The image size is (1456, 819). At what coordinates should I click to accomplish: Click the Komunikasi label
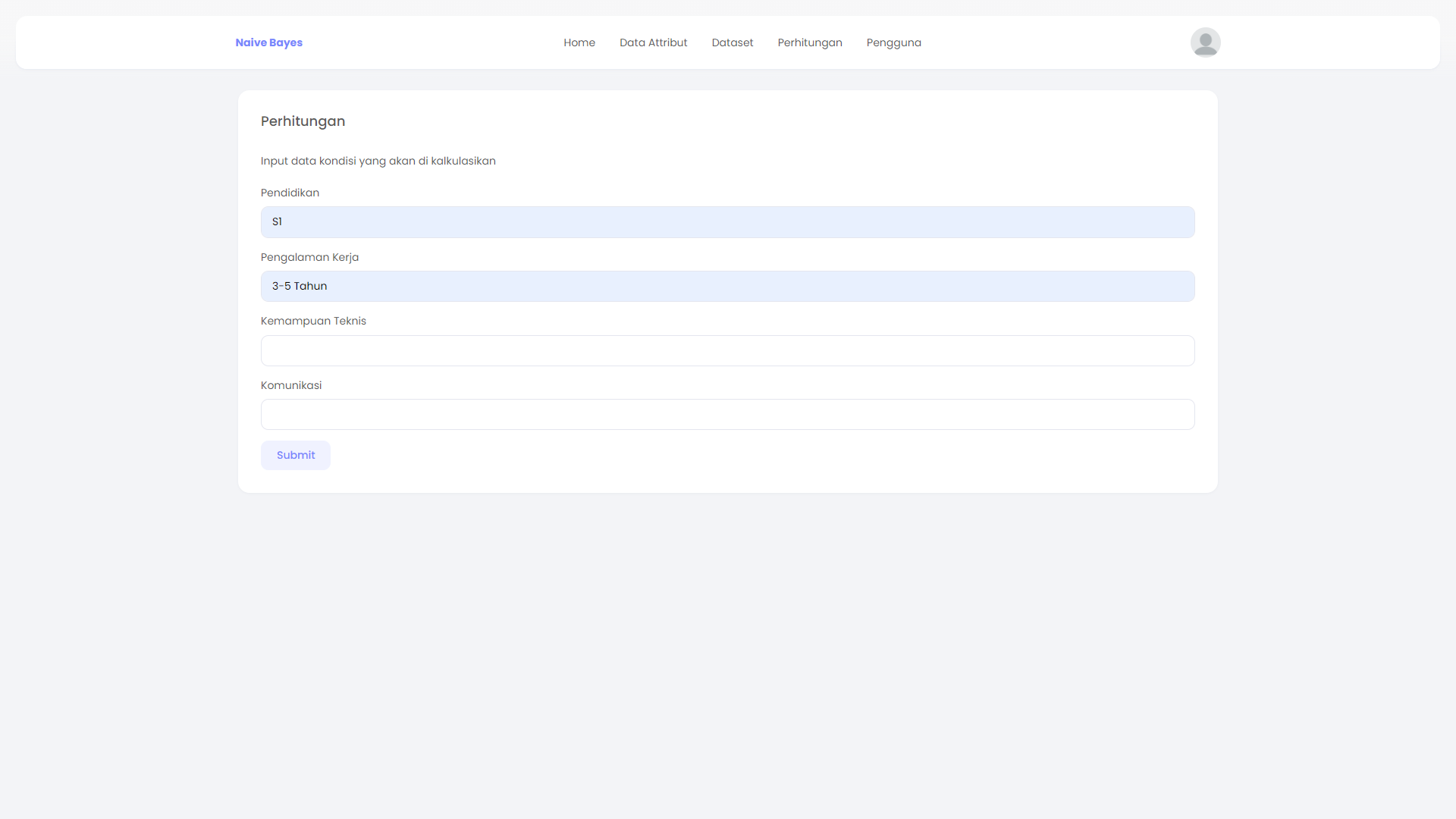(x=291, y=385)
